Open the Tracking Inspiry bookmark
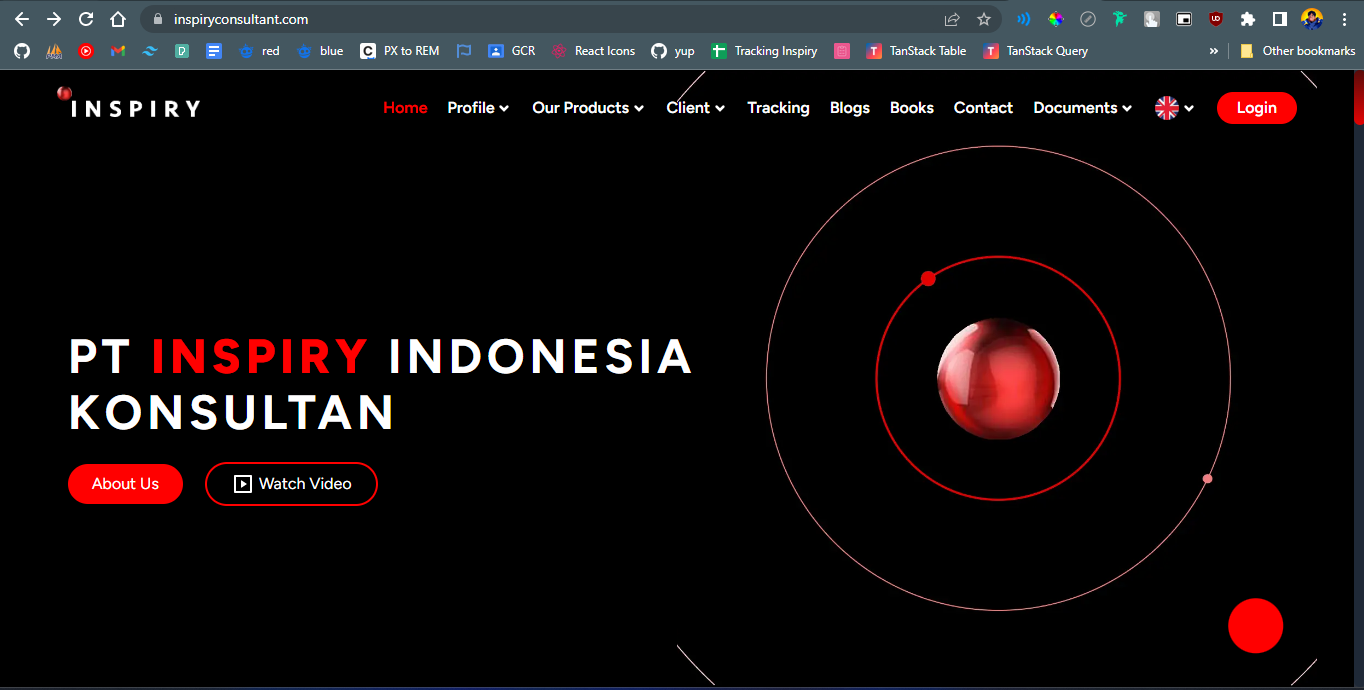This screenshot has width=1364, height=690. click(764, 51)
